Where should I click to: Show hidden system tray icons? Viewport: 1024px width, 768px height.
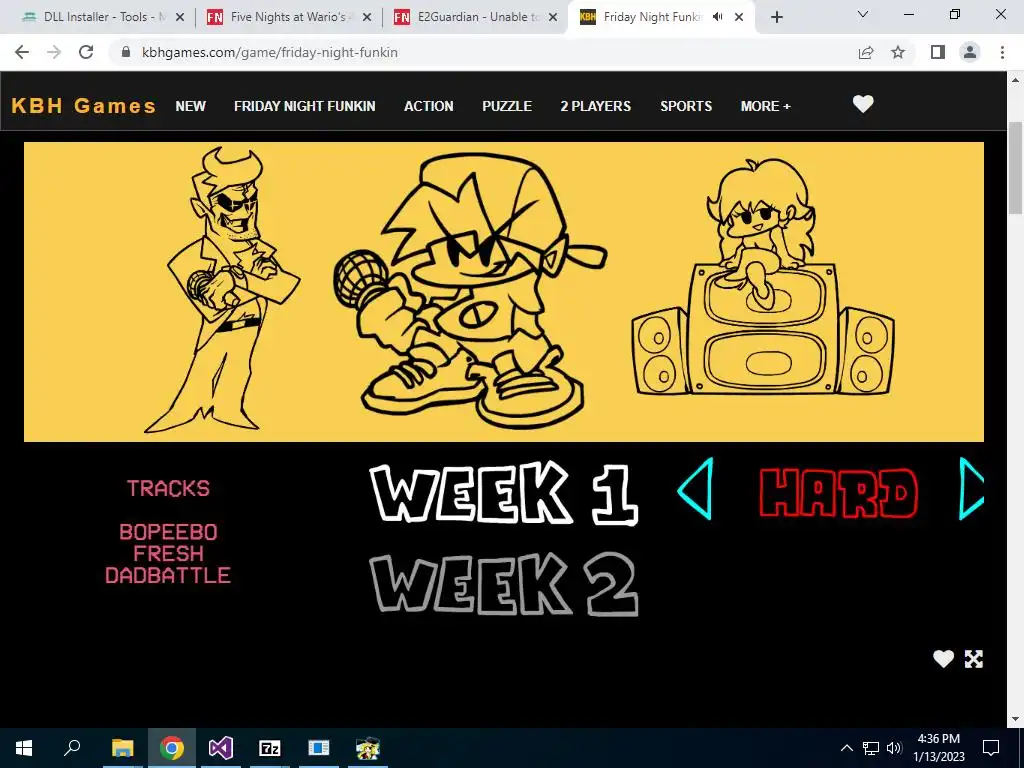(x=846, y=748)
